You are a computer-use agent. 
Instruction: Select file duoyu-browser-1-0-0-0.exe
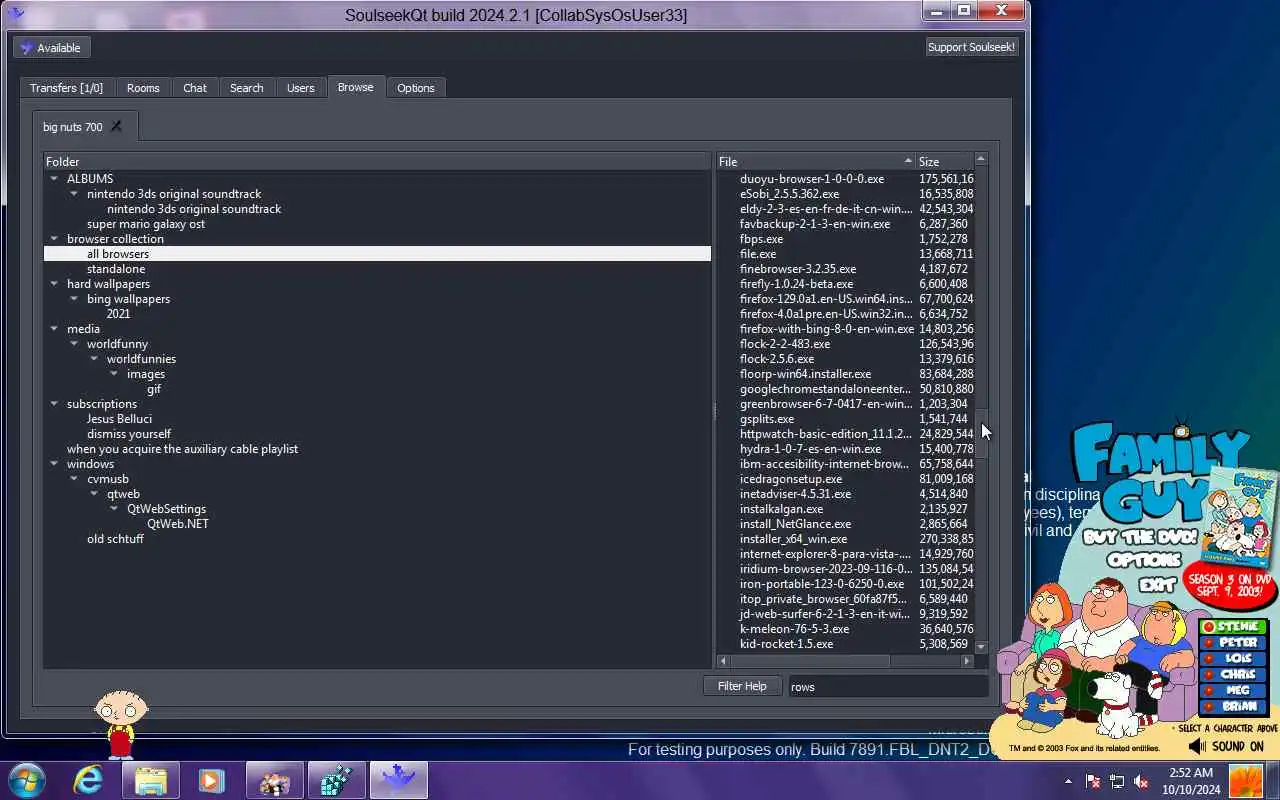812,179
